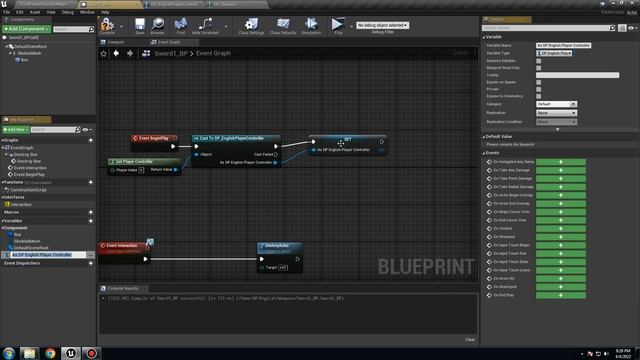Open Class Settings from the toolbar
Image resolution: width=640 pixels, height=360 pixels.
point(251,24)
